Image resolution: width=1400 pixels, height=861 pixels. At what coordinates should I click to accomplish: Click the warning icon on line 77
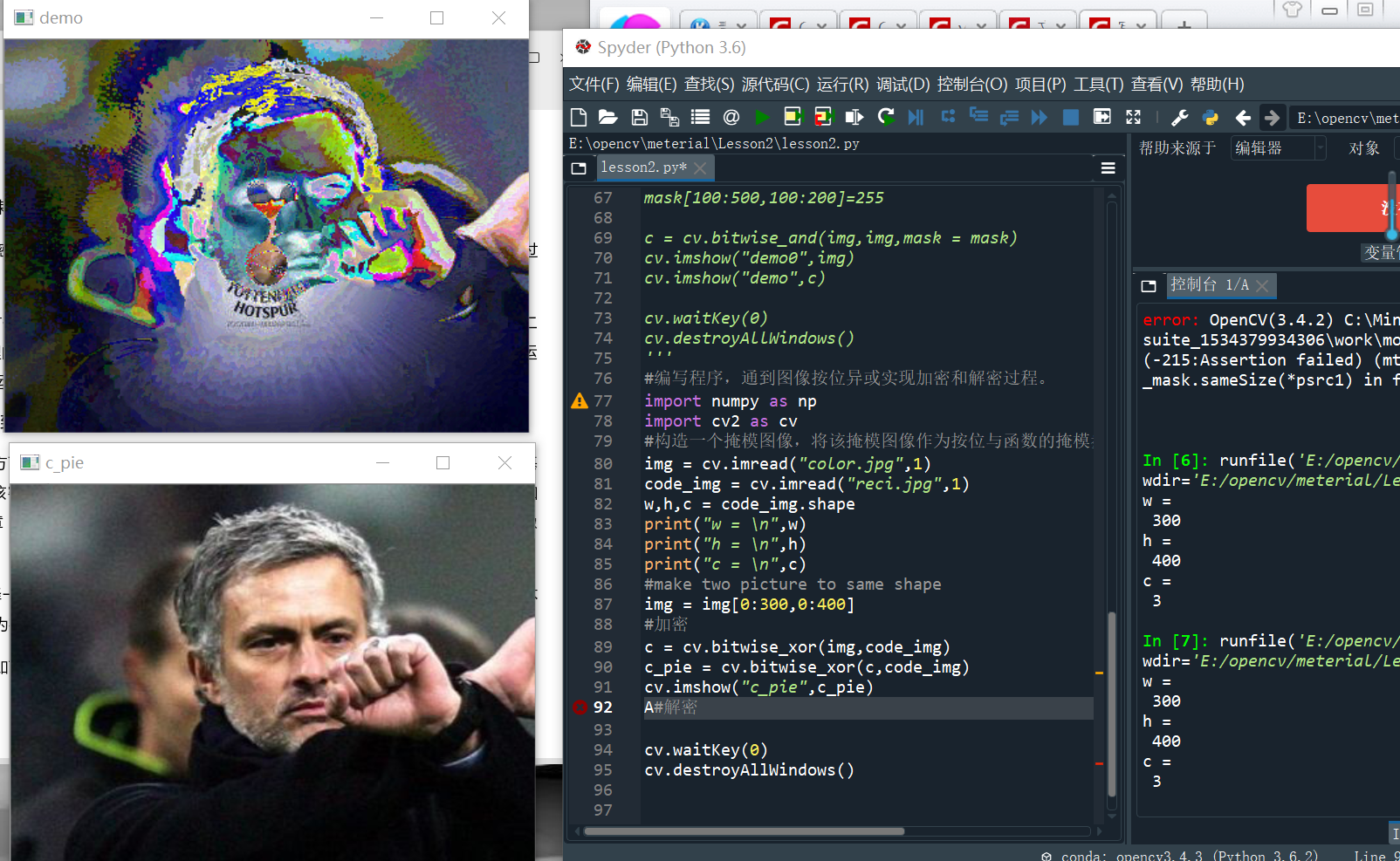580,400
